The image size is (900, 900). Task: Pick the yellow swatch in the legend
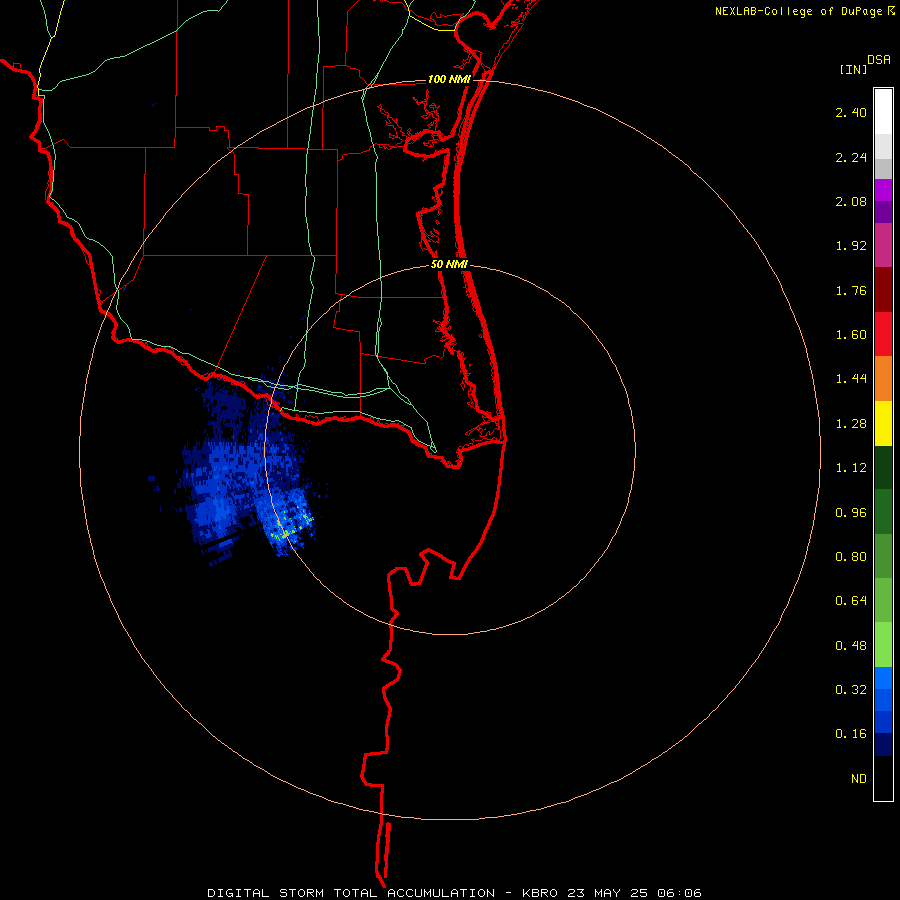point(883,424)
